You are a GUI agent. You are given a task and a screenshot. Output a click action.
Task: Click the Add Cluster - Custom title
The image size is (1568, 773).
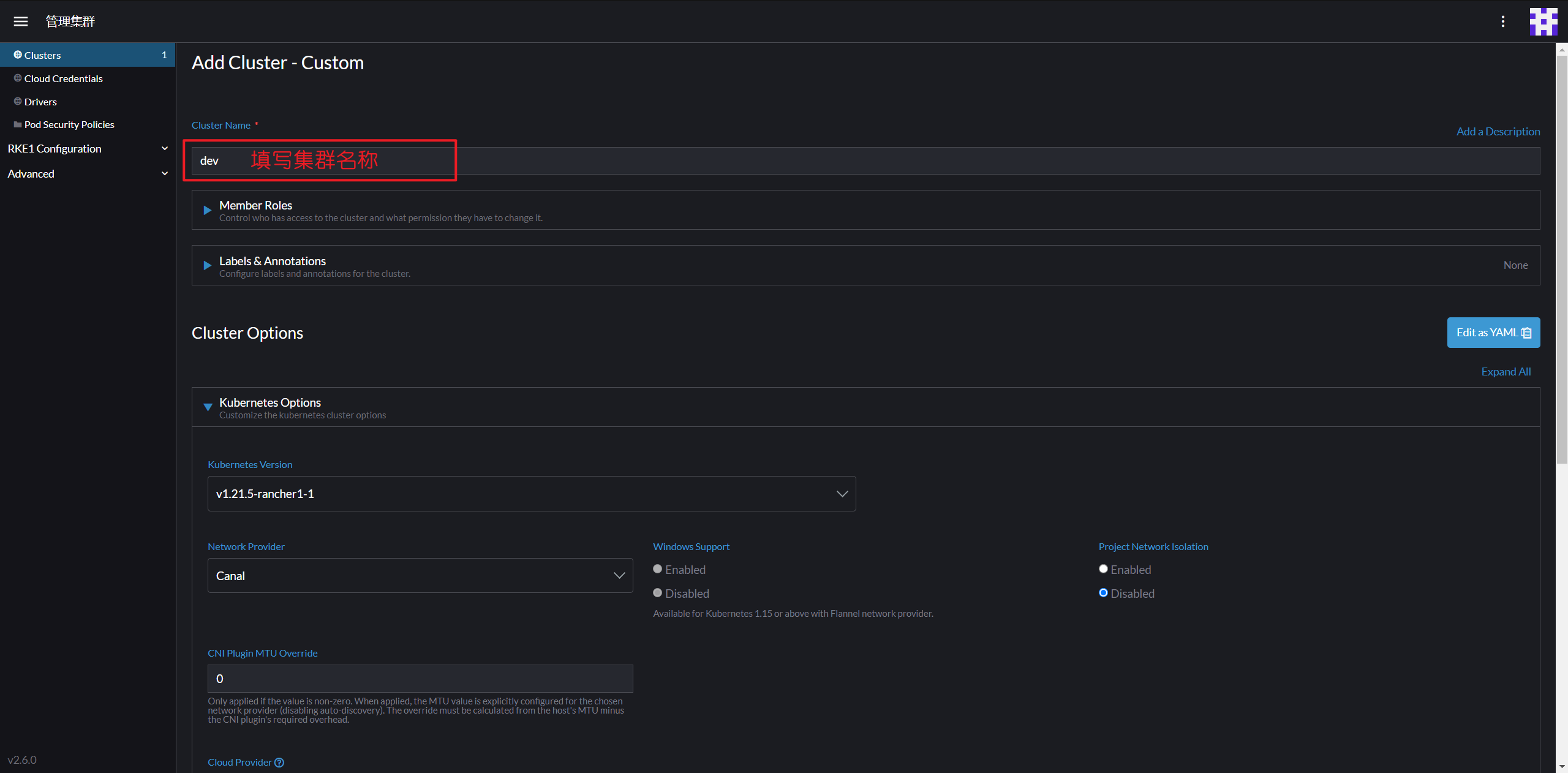pos(277,62)
